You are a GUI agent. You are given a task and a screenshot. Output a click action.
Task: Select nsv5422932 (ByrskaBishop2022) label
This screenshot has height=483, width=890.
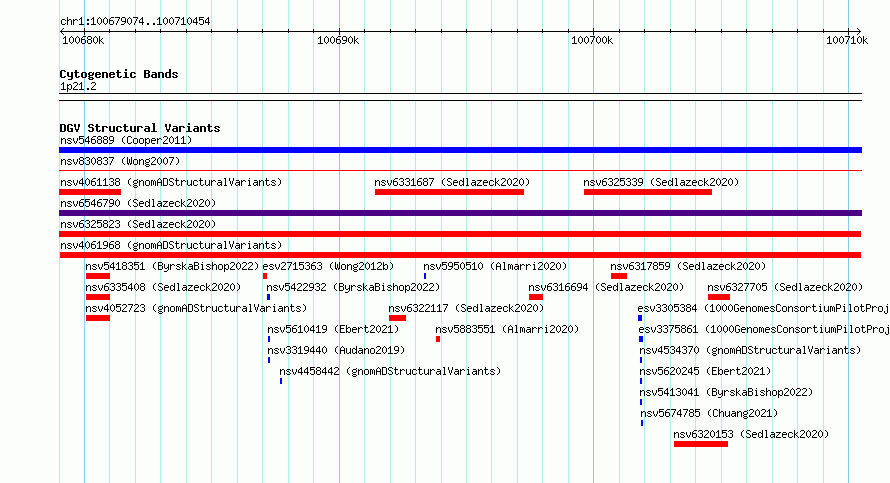[x=353, y=287]
